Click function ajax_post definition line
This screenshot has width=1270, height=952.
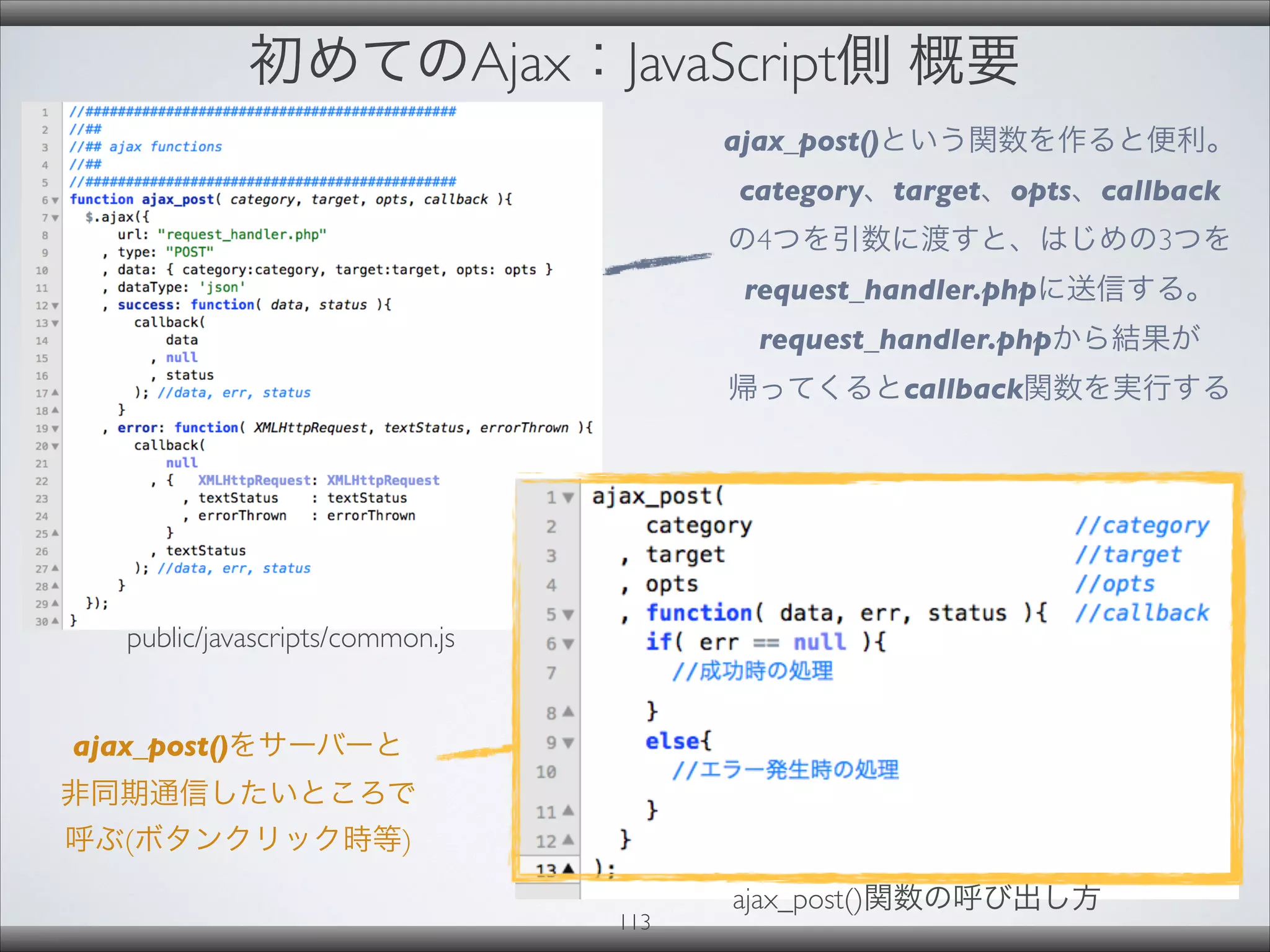click(x=291, y=200)
